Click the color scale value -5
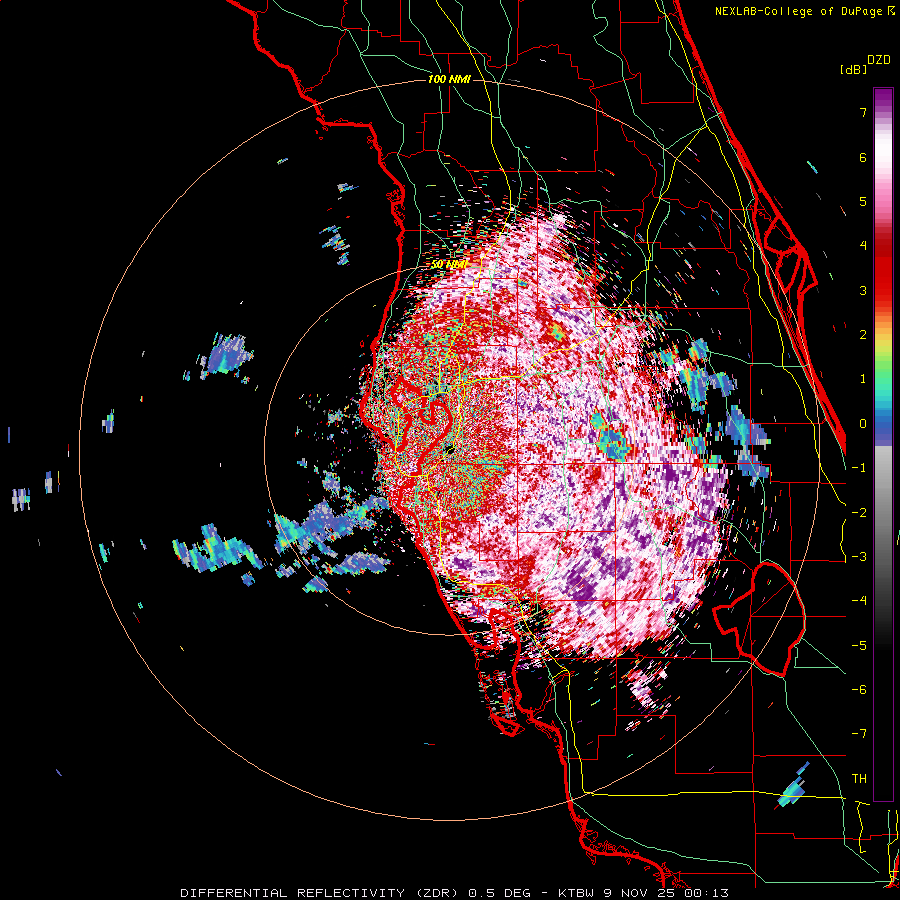900x900 pixels. [x=859, y=646]
